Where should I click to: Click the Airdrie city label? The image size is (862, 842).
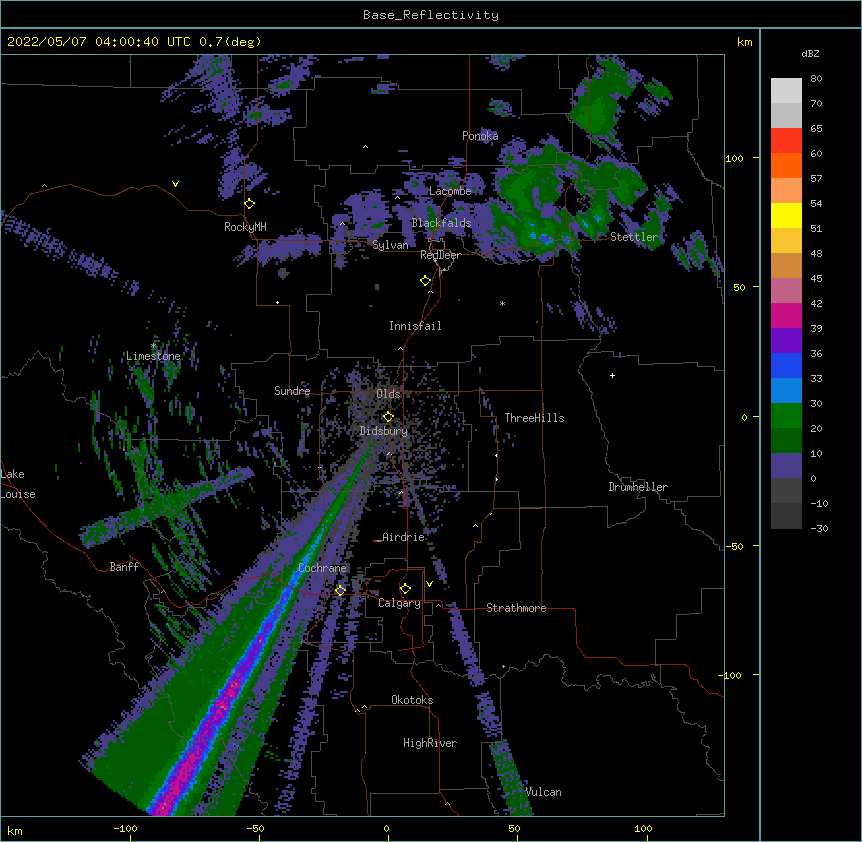pyautogui.click(x=403, y=537)
